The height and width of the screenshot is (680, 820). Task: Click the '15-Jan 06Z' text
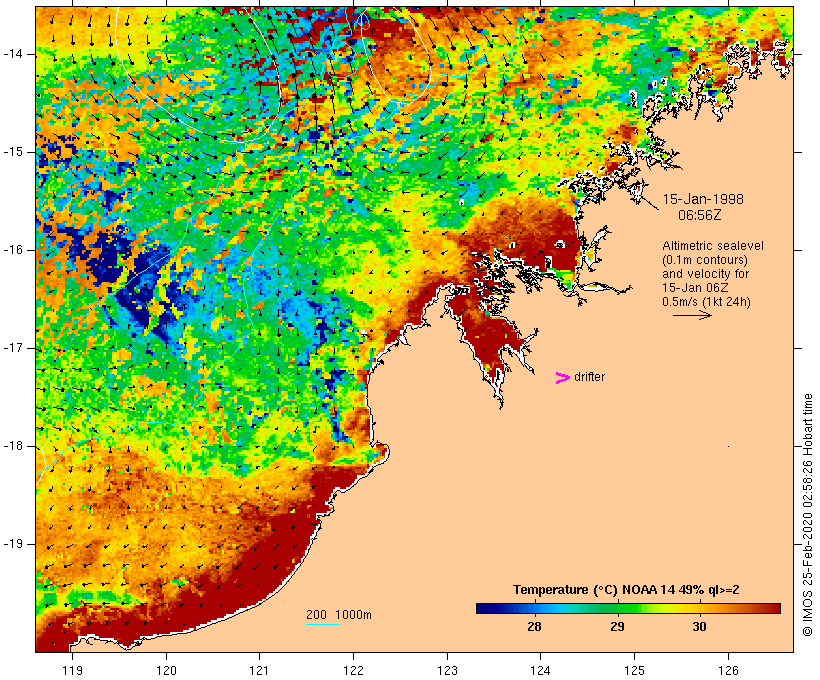tap(695, 288)
